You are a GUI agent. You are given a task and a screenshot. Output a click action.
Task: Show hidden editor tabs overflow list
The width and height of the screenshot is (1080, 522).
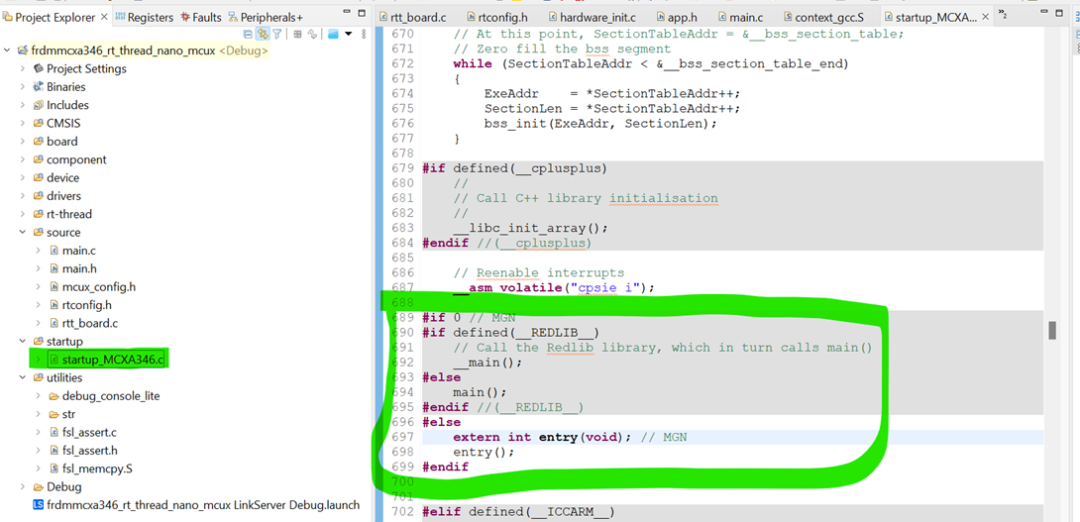[x=1004, y=15]
